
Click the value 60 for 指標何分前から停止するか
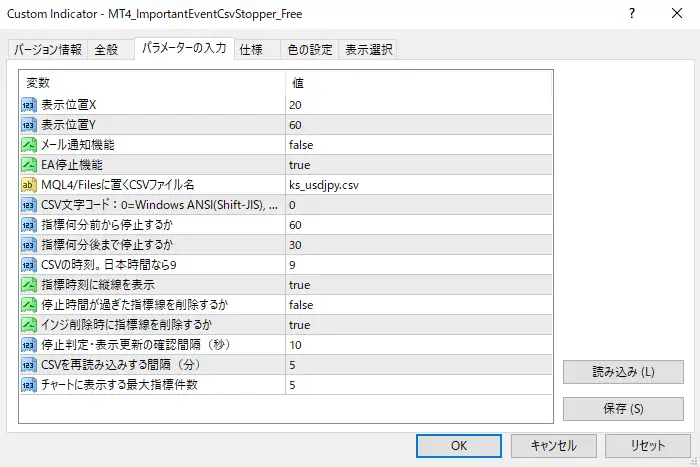[295, 225]
